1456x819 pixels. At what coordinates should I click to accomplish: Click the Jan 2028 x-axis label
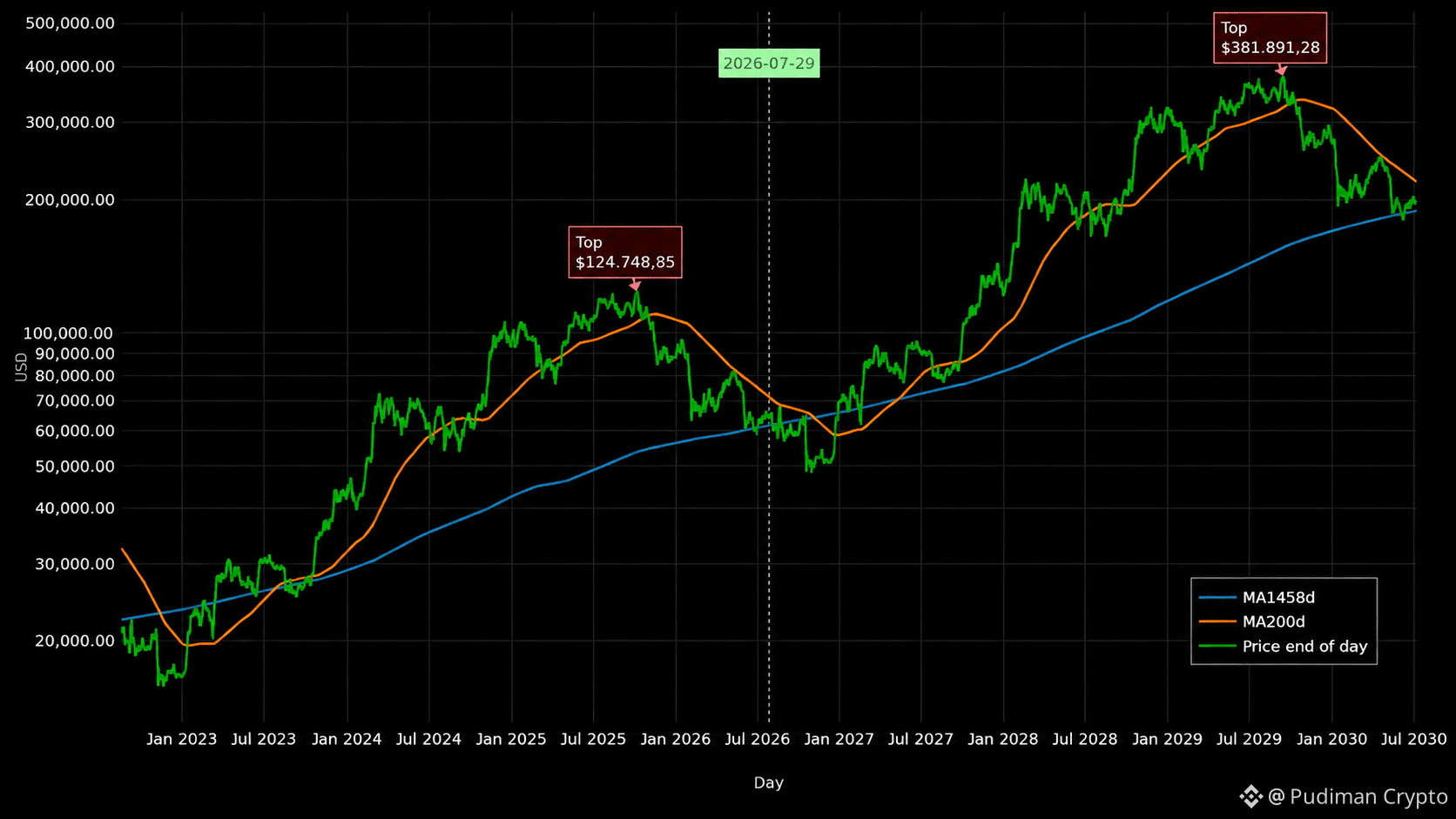click(1003, 739)
